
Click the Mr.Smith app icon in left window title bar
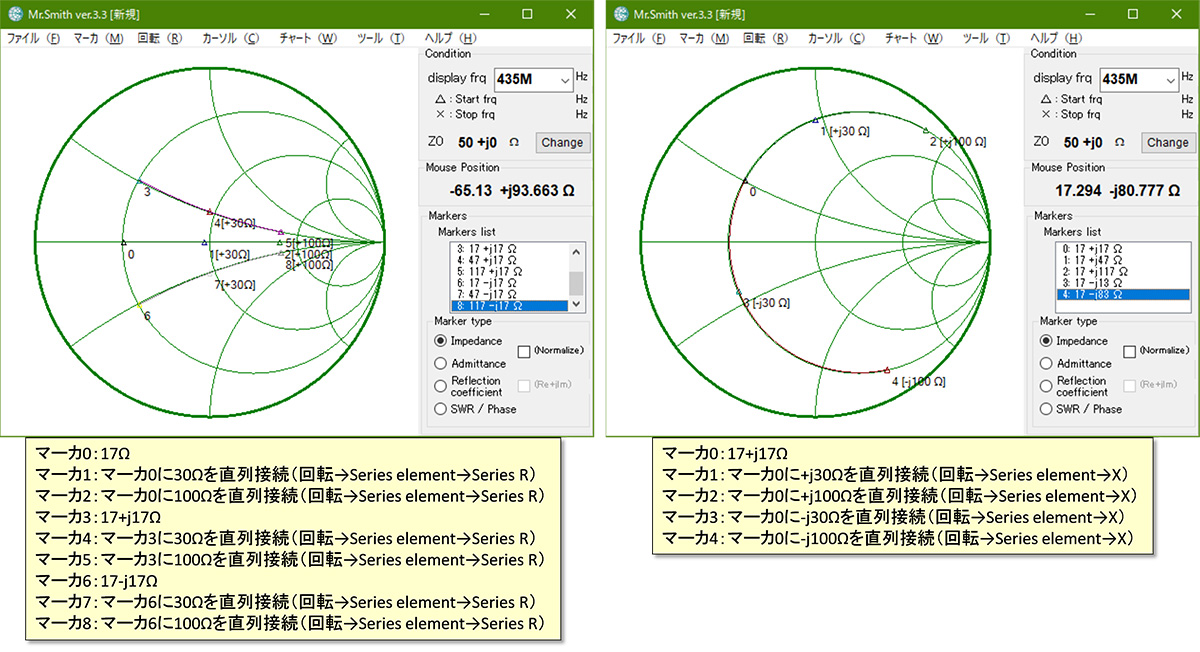(15, 15)
